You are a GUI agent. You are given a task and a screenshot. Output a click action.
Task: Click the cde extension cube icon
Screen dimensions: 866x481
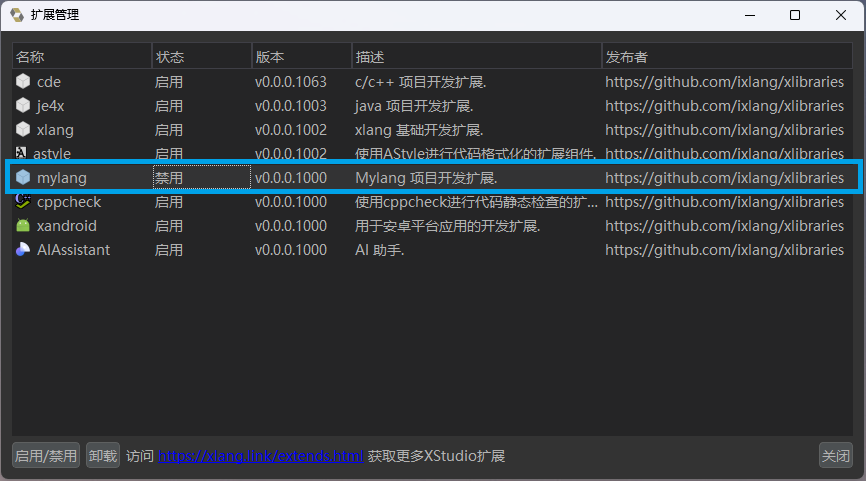pyautogui.click(x=23, y=81)
